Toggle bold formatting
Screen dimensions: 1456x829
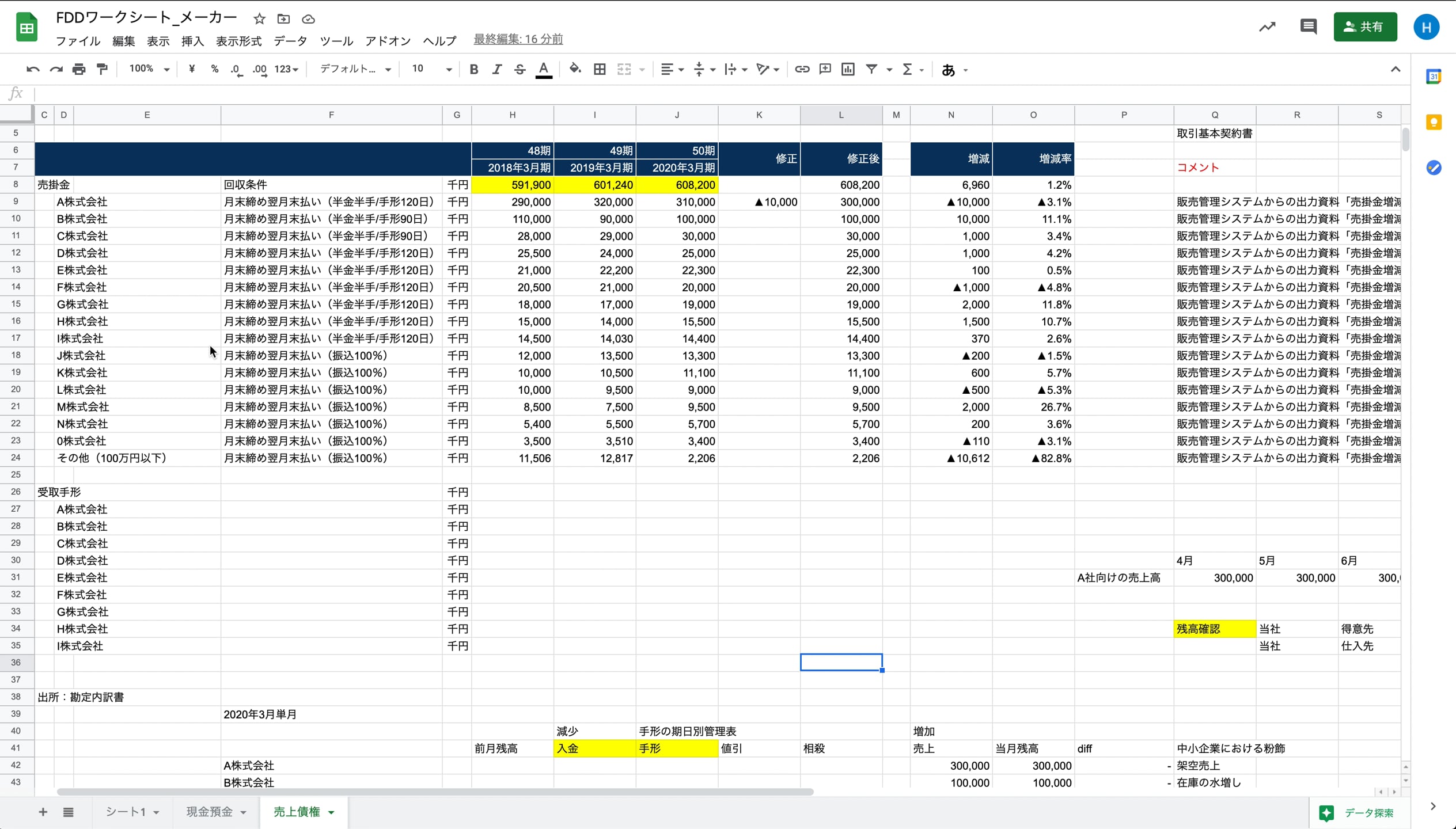pos(473,69)
